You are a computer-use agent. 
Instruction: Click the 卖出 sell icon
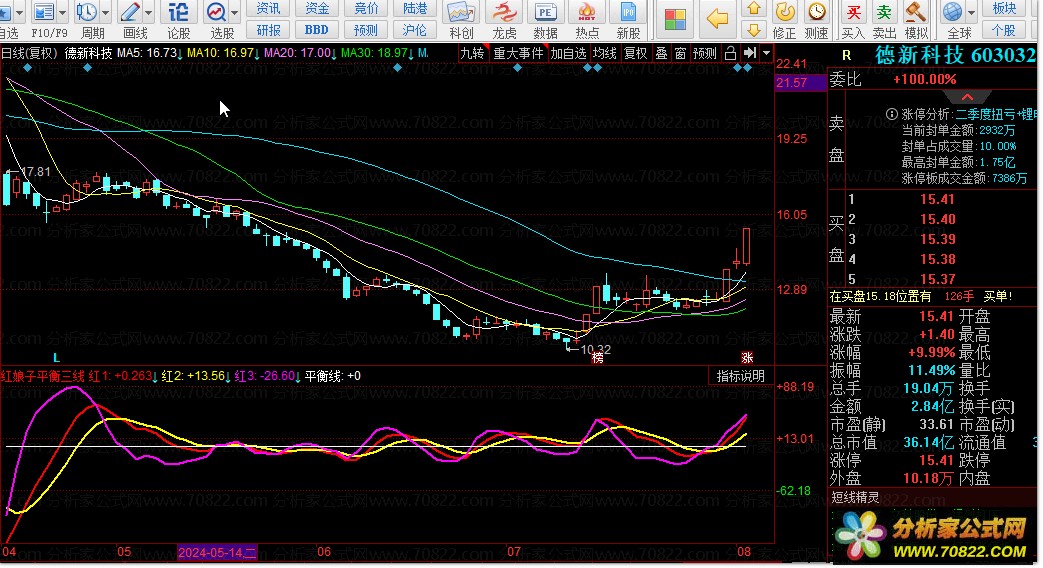tap(884, 12)
